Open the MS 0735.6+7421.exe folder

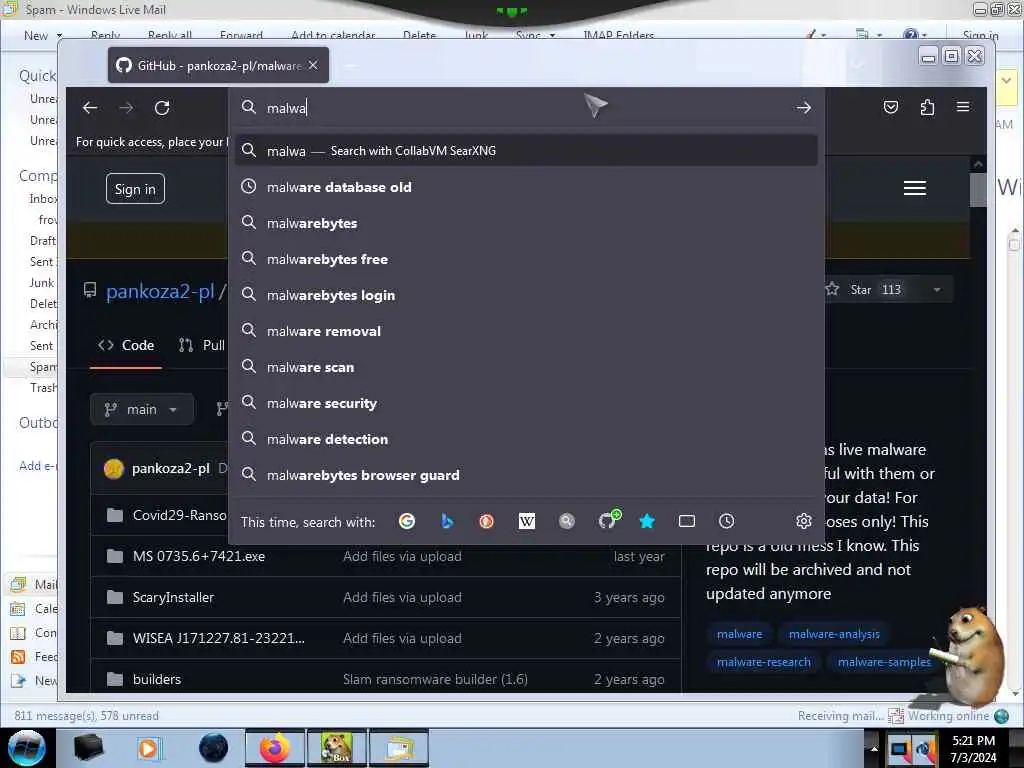(x=199, y=556)
